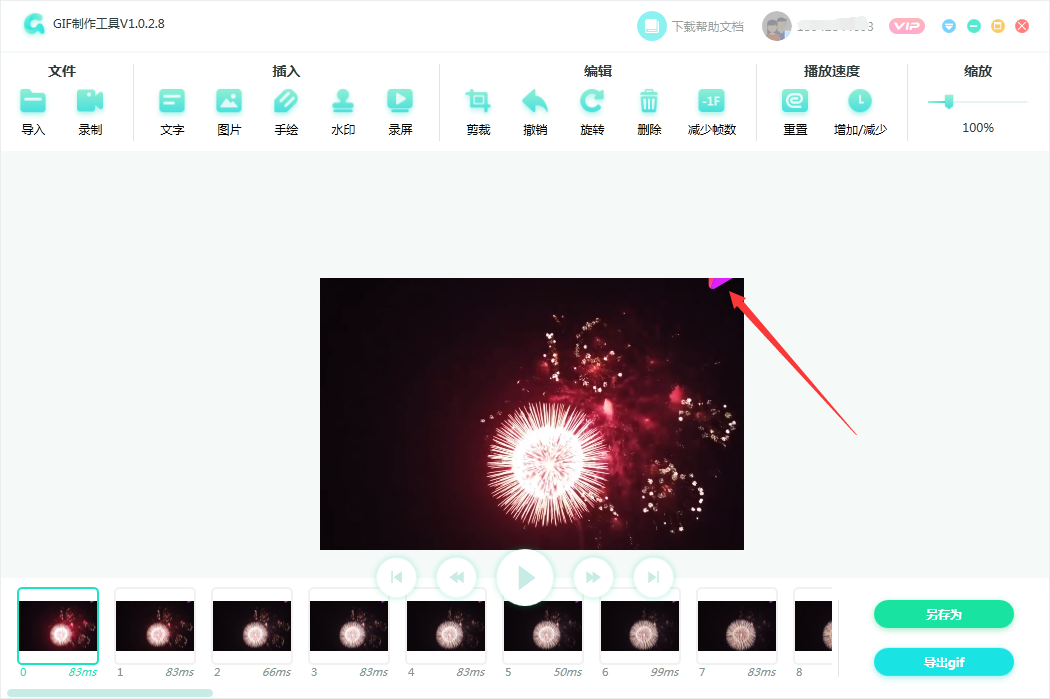Rotate the image with 旋转 icon
1050x699 pixels.
[592, 102]
